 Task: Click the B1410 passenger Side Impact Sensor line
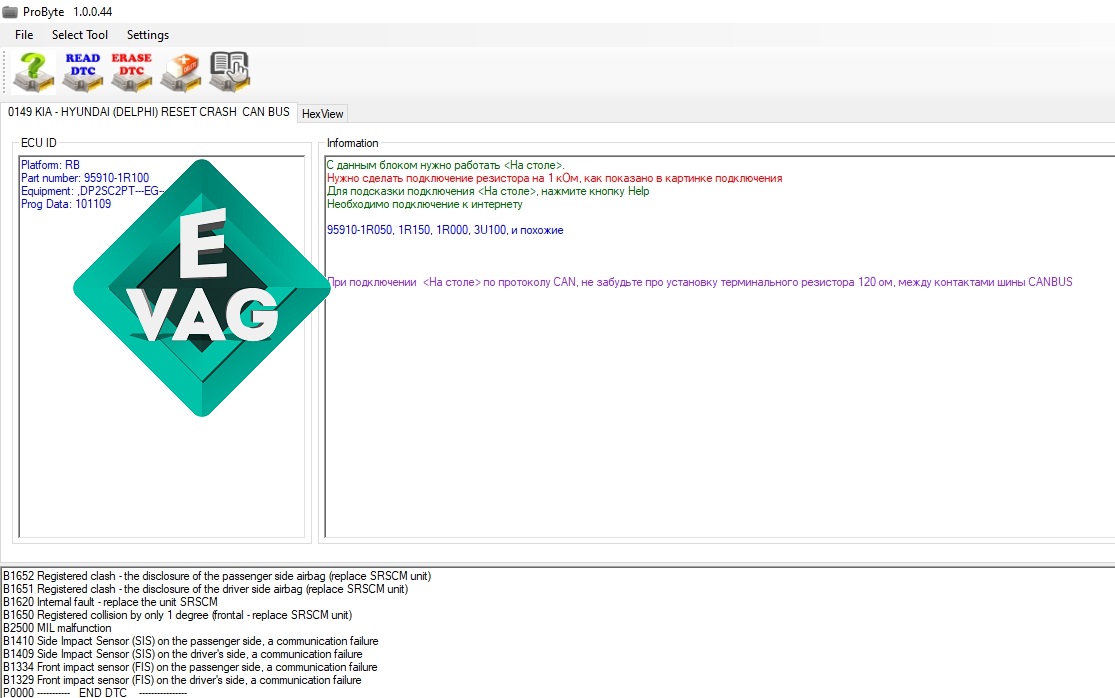pyautogui.click(x=191, y=641)
